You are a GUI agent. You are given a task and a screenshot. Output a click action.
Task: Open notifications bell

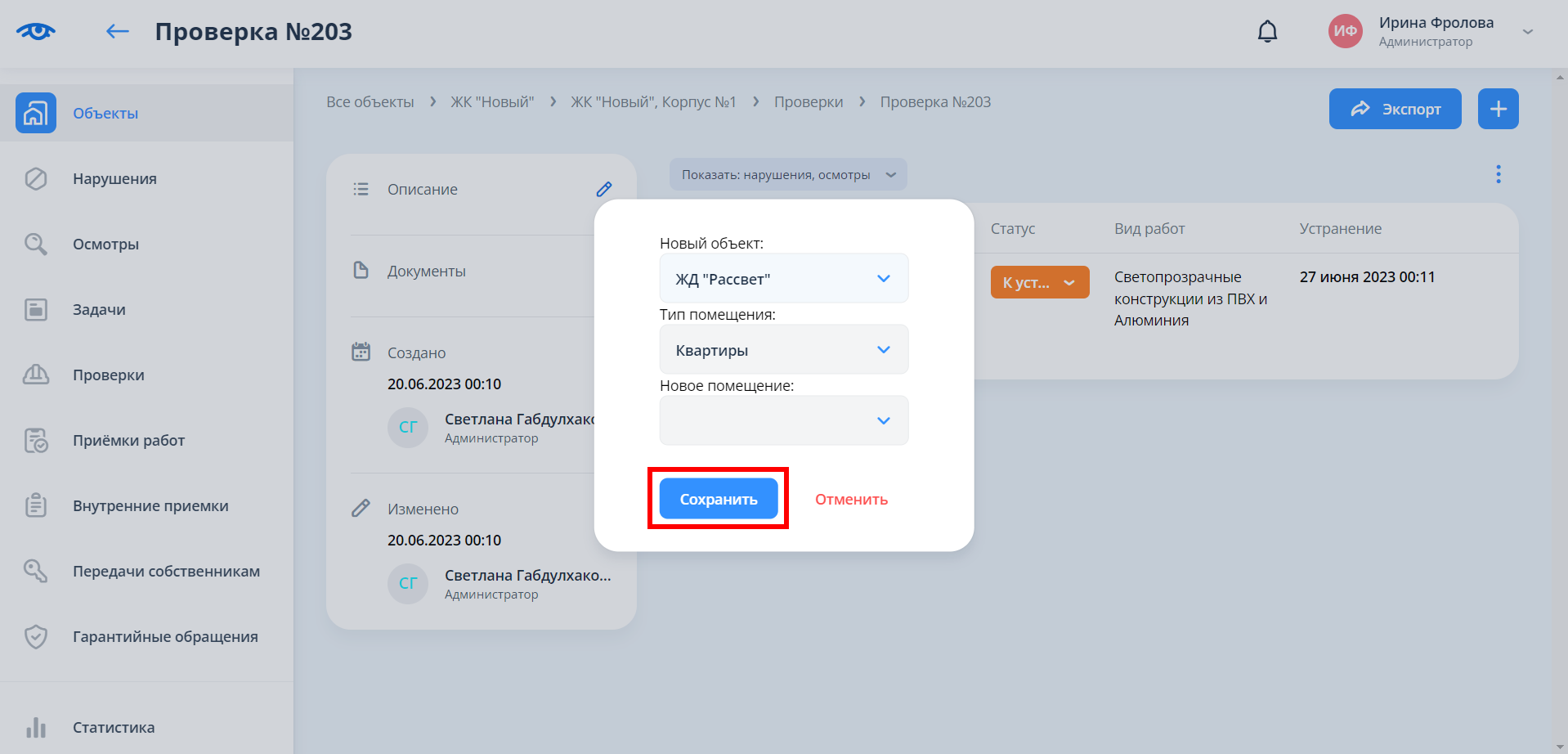point(1267,32)
